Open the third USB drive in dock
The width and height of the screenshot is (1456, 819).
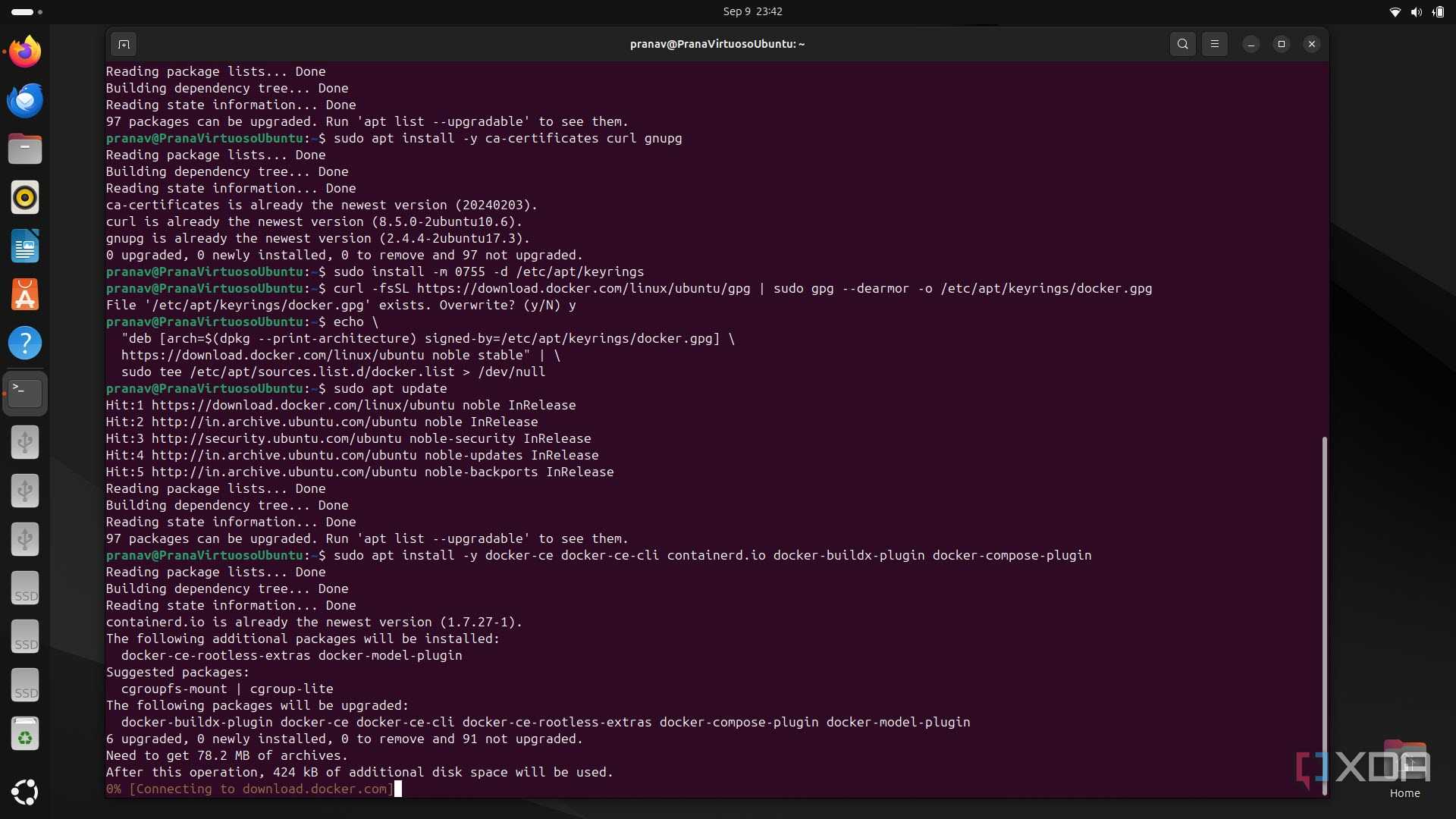click(25, 538)
